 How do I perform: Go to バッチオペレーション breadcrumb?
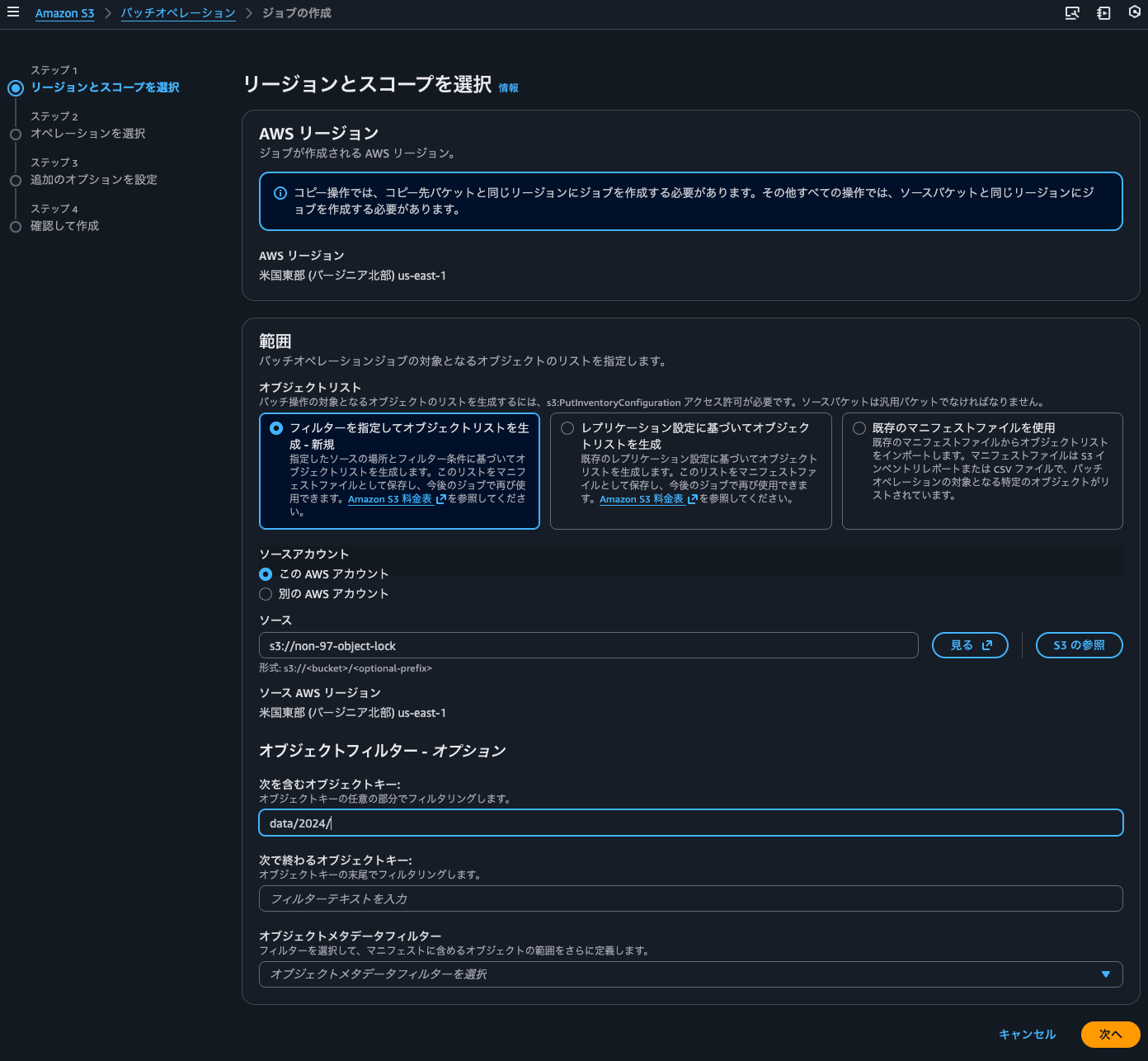(x=178, y=13)
